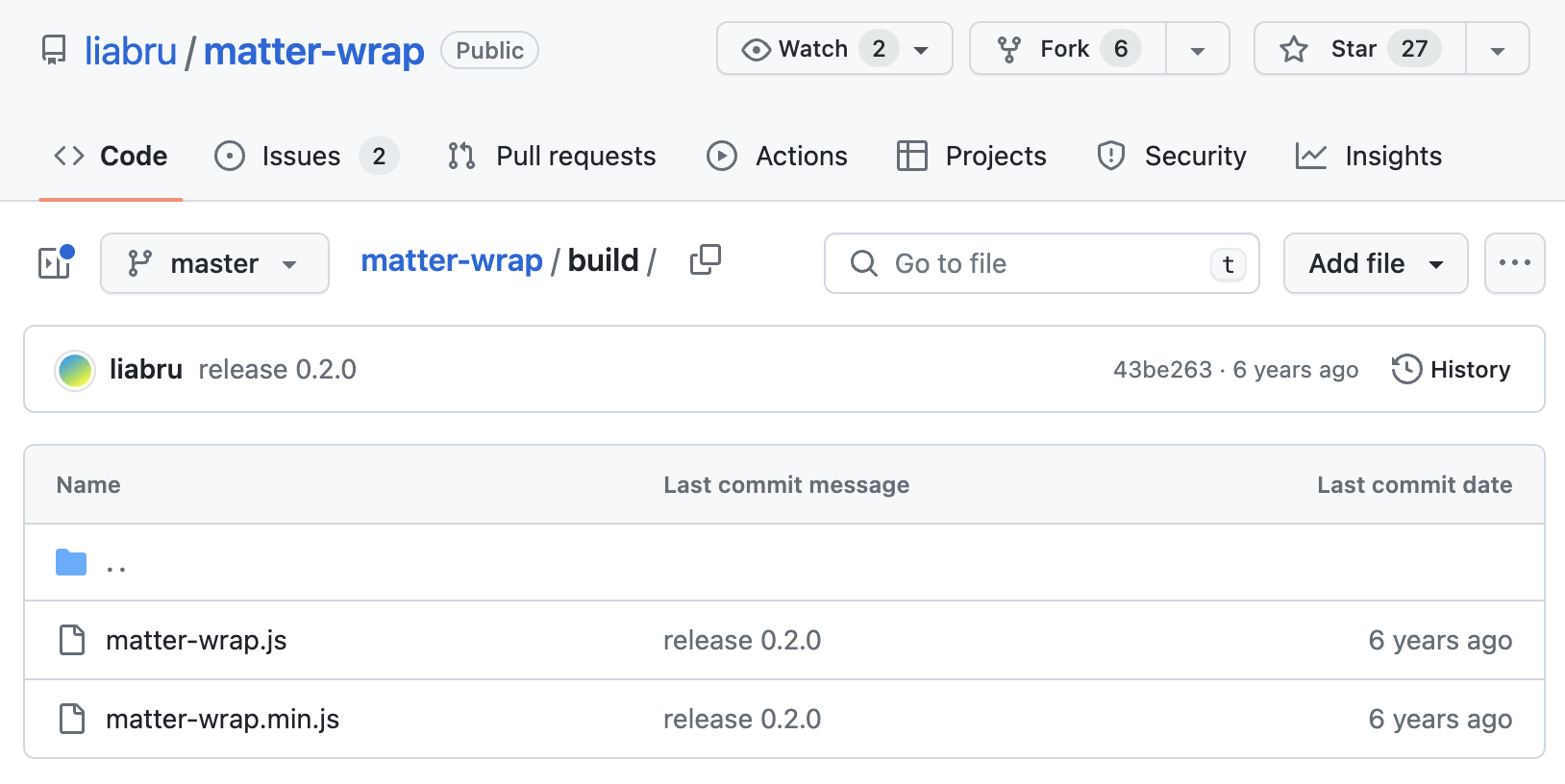Image resolution: width=1565 pixels, height=784 pixels.
Task: Open the star lists dropdown arrow
Action: [x=1497, y=50]
